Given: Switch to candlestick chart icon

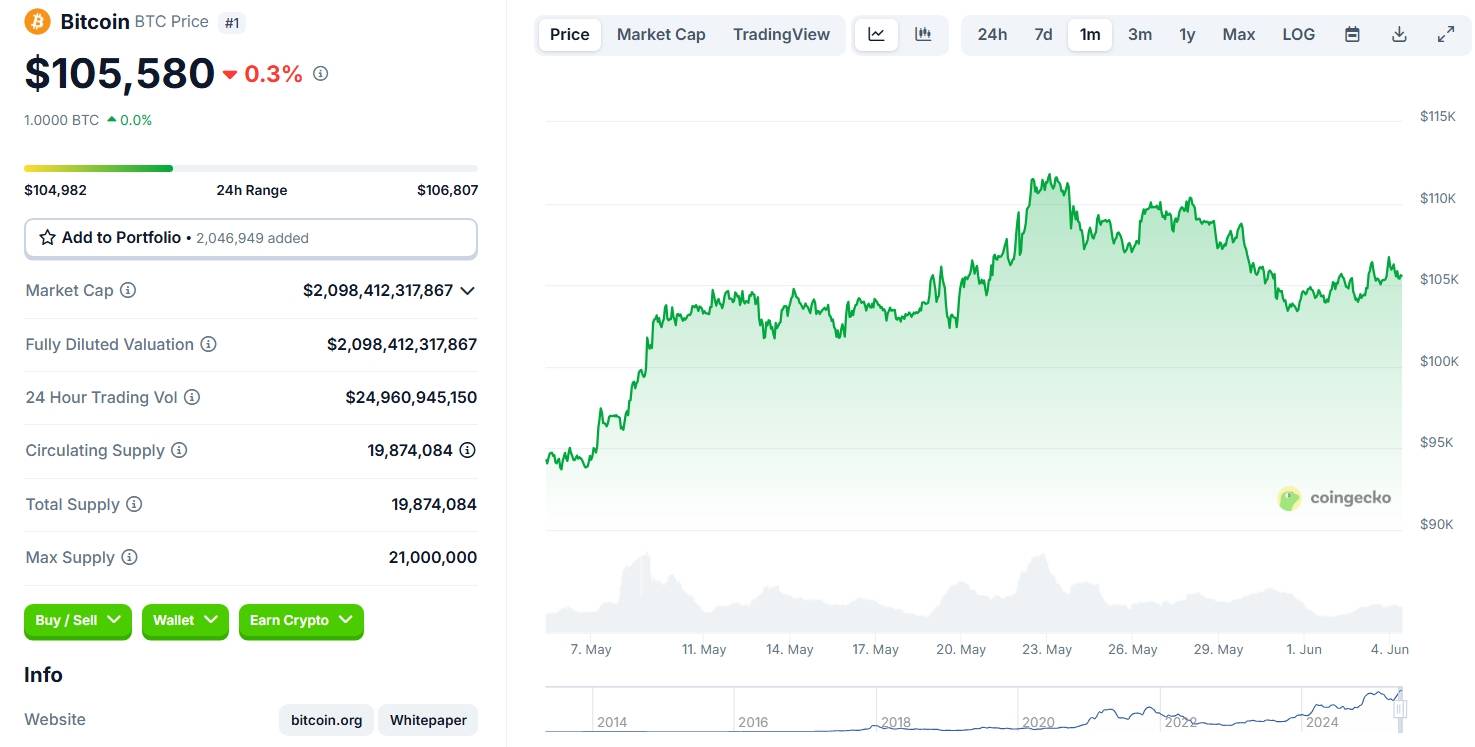Looking at the screenshot, I should point(923,34).
